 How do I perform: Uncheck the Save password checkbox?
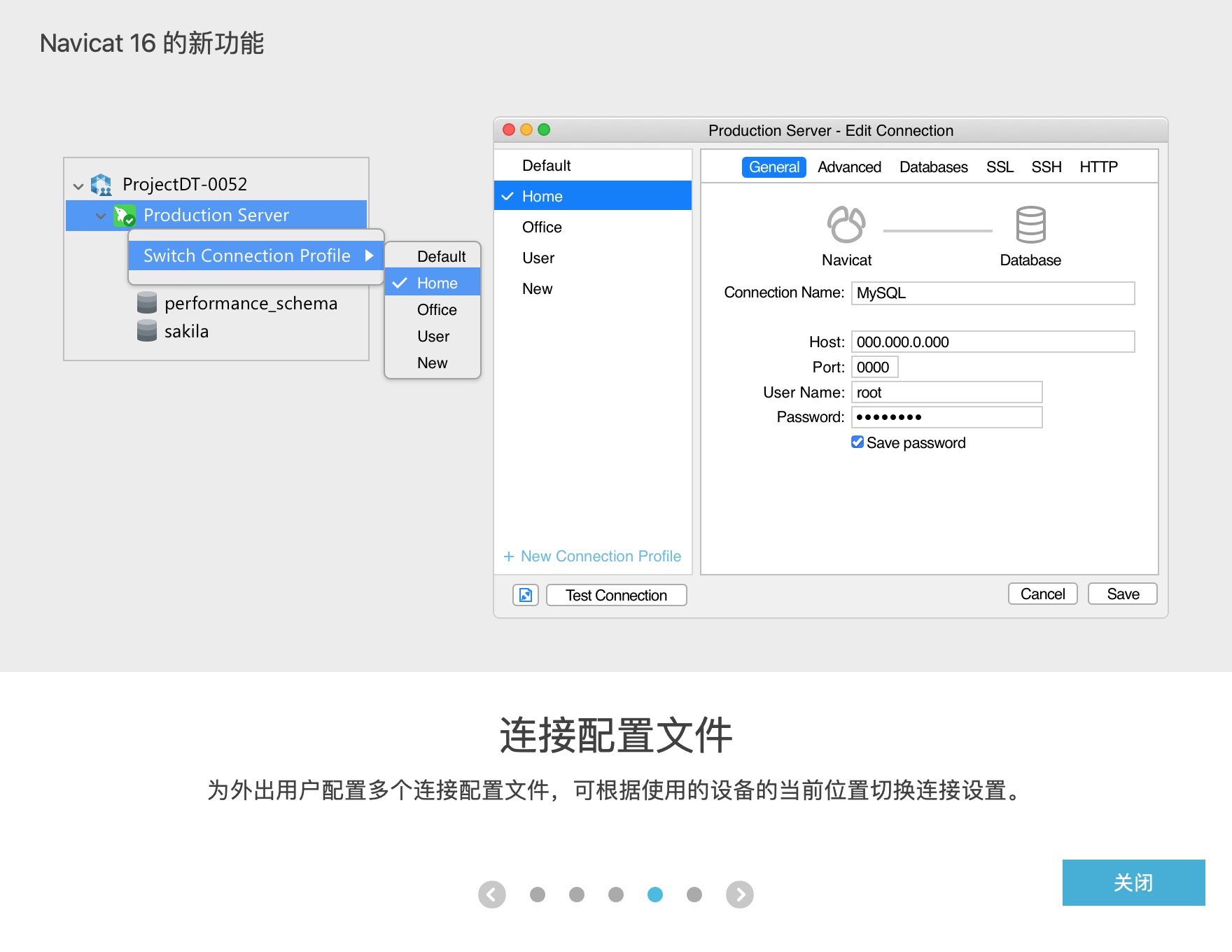click(857, 442)
